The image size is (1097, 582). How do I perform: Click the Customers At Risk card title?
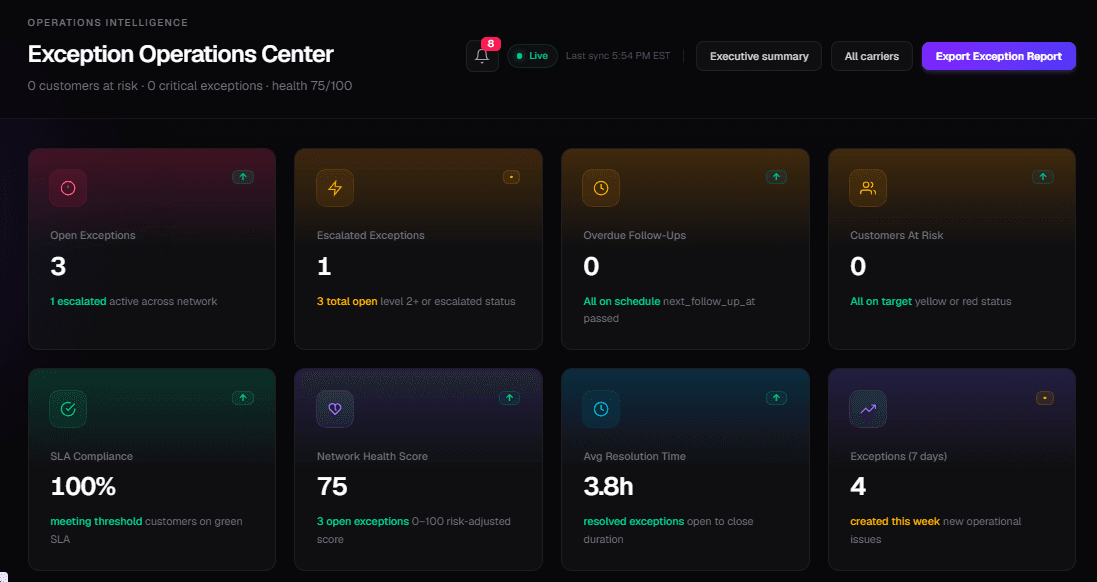[897, 236]
